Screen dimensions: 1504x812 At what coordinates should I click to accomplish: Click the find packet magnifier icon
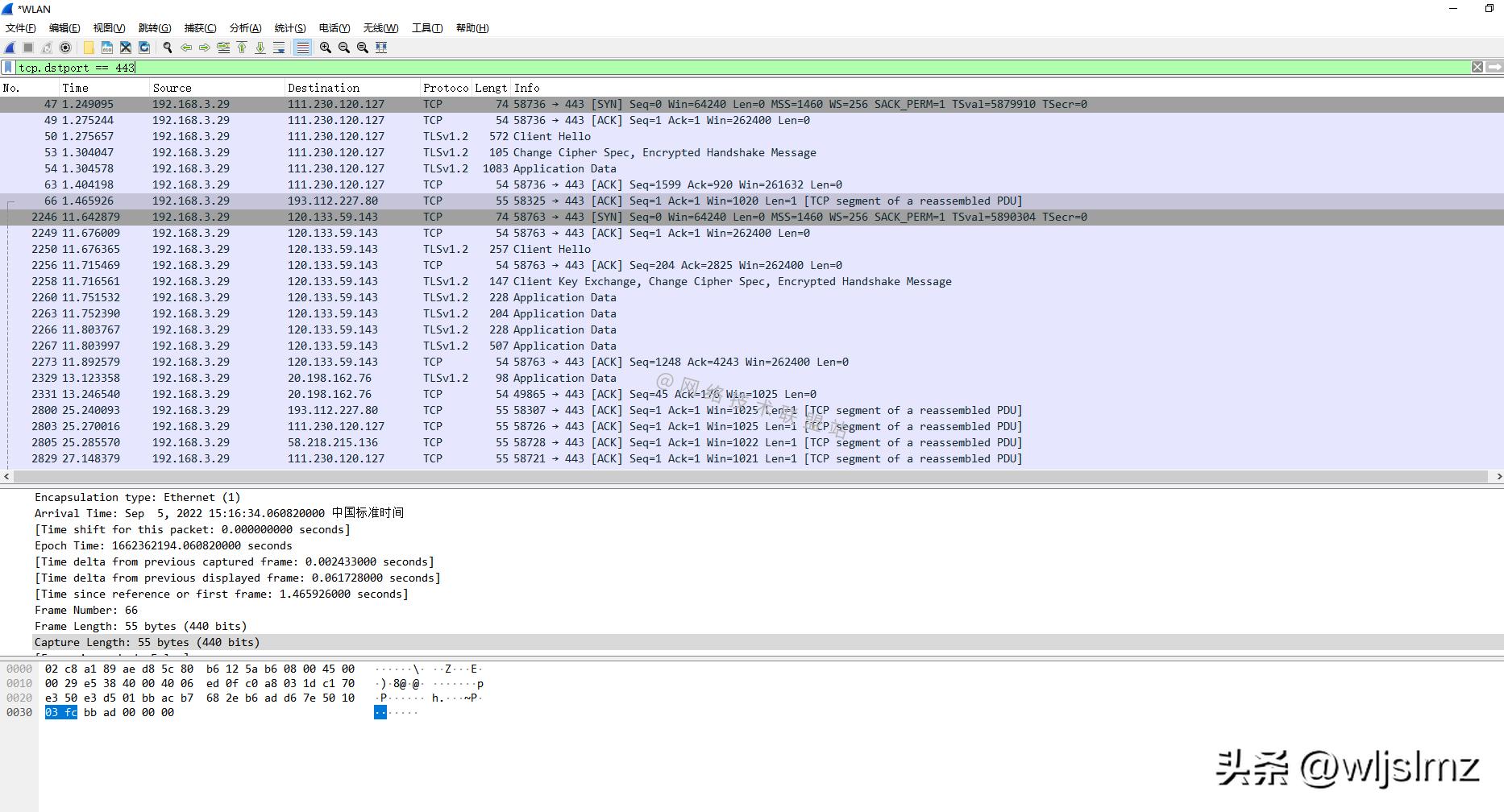[168, 48]
